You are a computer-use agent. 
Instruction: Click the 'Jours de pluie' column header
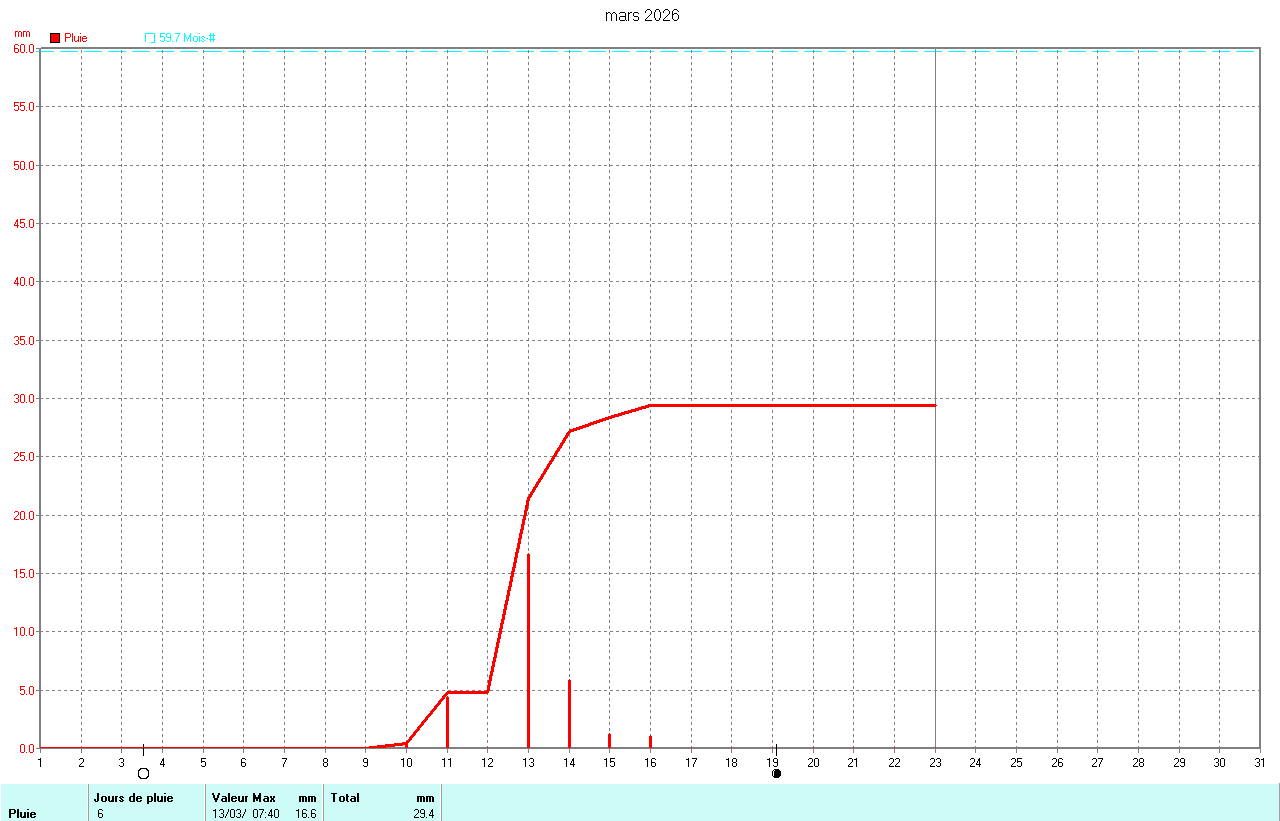(x=133, y=798)
